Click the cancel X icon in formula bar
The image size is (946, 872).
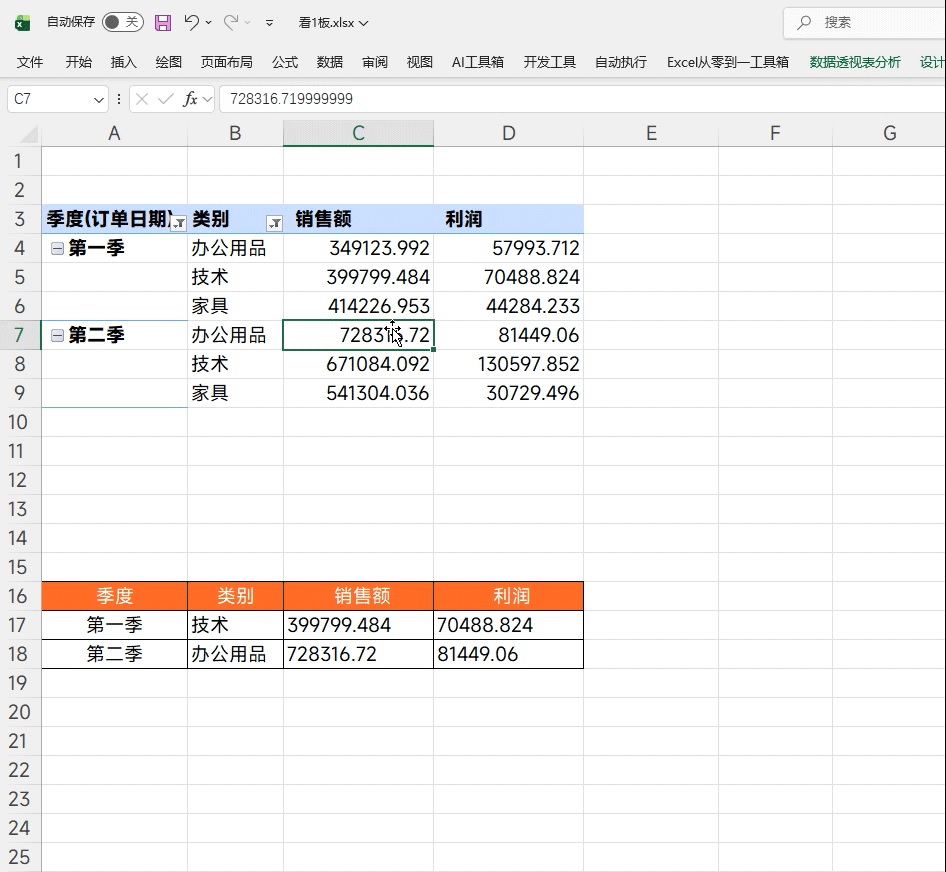tap(142, 99)
